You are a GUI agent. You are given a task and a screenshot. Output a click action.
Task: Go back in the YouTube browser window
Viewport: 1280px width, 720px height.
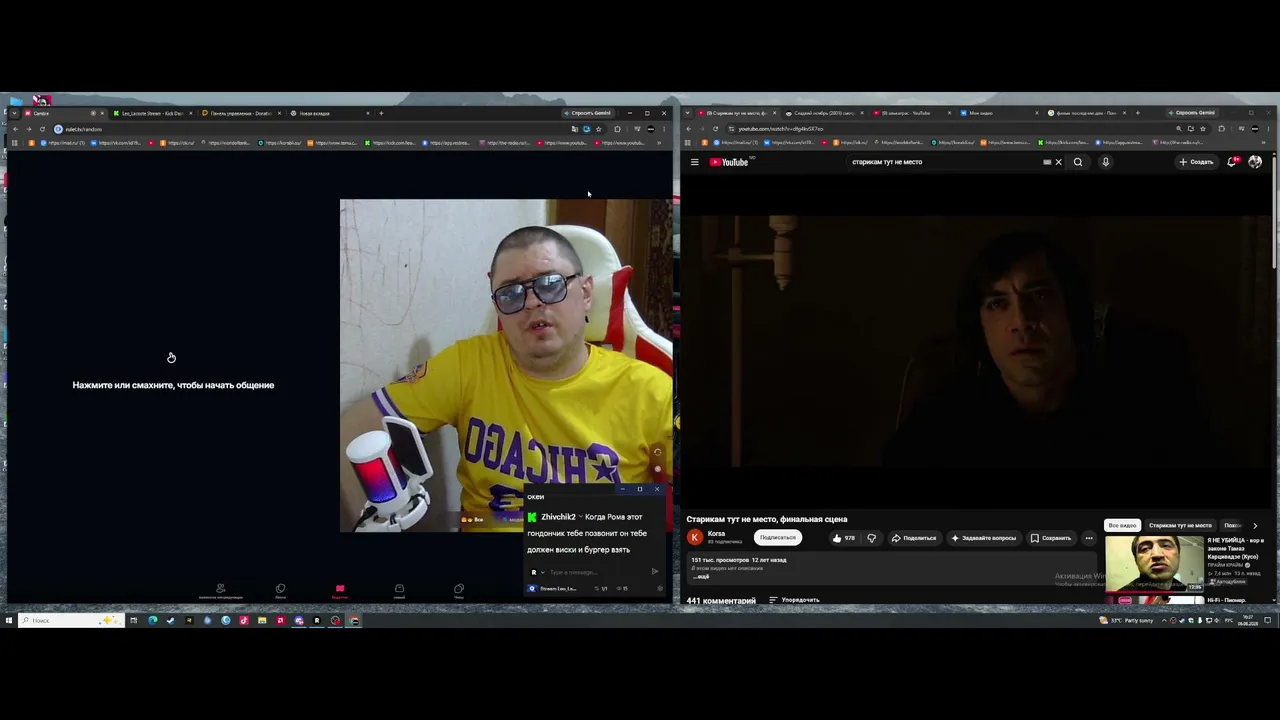tap(688, 129)
